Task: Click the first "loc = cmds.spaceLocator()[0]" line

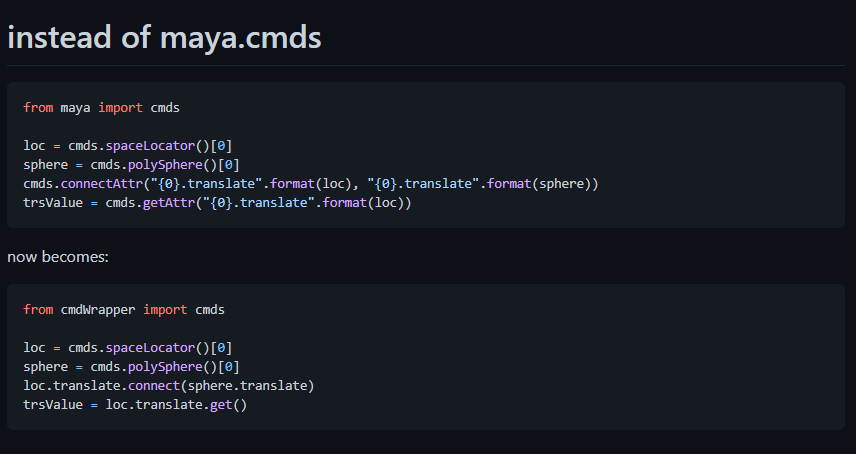Action: [x=128, y=146]
